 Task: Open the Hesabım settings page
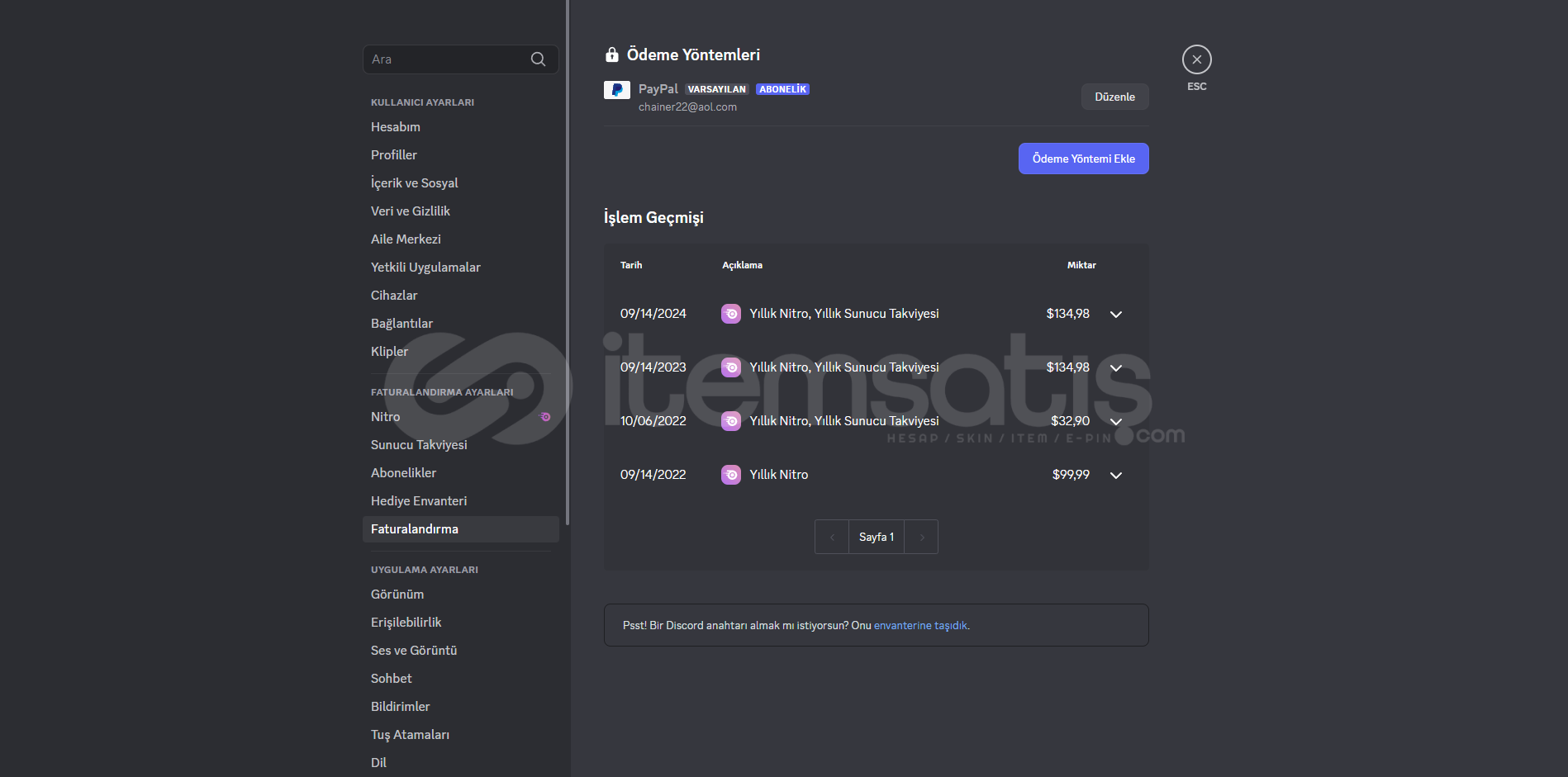point(396,127)
